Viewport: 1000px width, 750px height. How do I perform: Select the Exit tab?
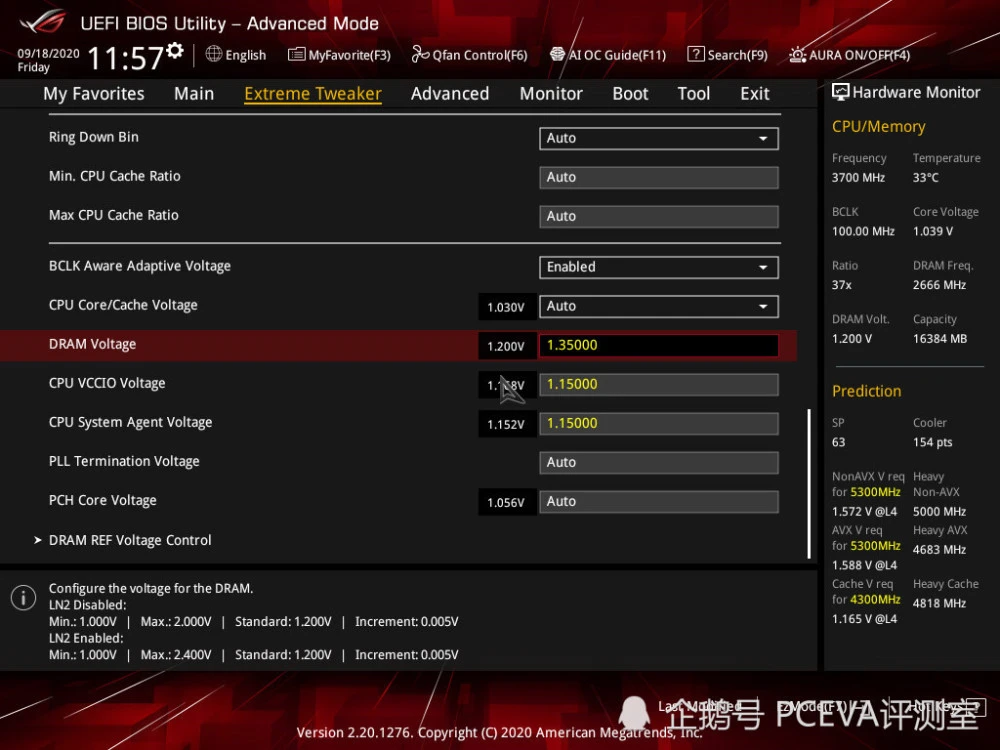pyautogui.click(x=754, y=94)
